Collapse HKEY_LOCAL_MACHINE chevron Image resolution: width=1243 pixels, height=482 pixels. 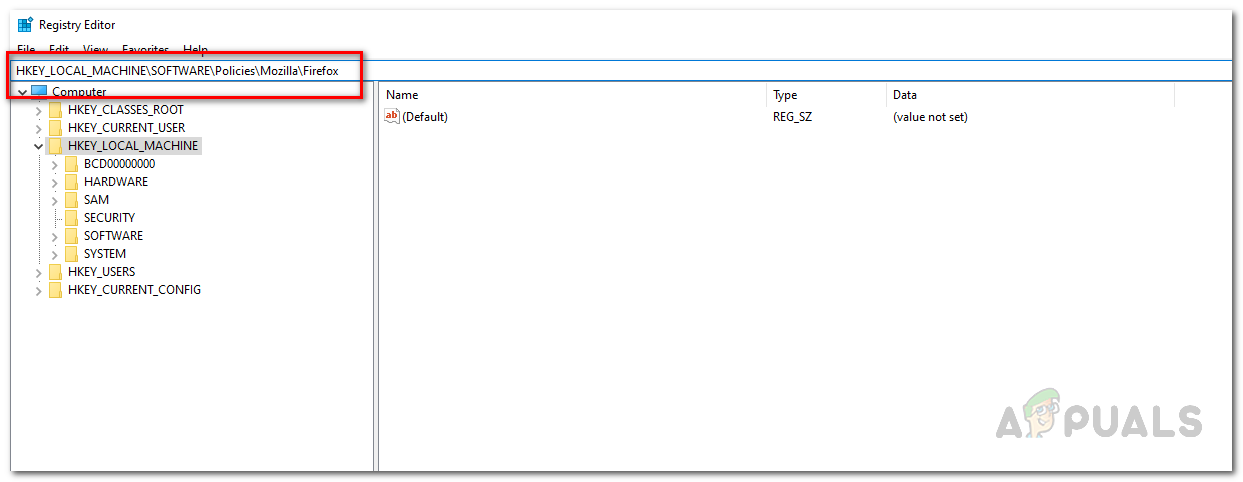pyautogui.click(x=38, y=146)
